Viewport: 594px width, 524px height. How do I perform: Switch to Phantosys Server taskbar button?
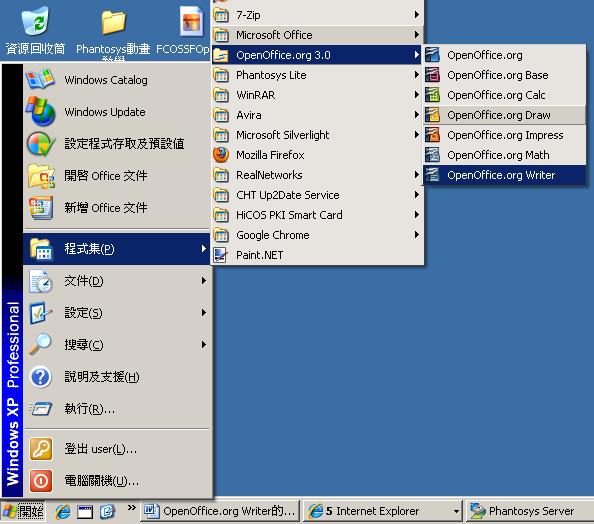[x=530, y=511]
